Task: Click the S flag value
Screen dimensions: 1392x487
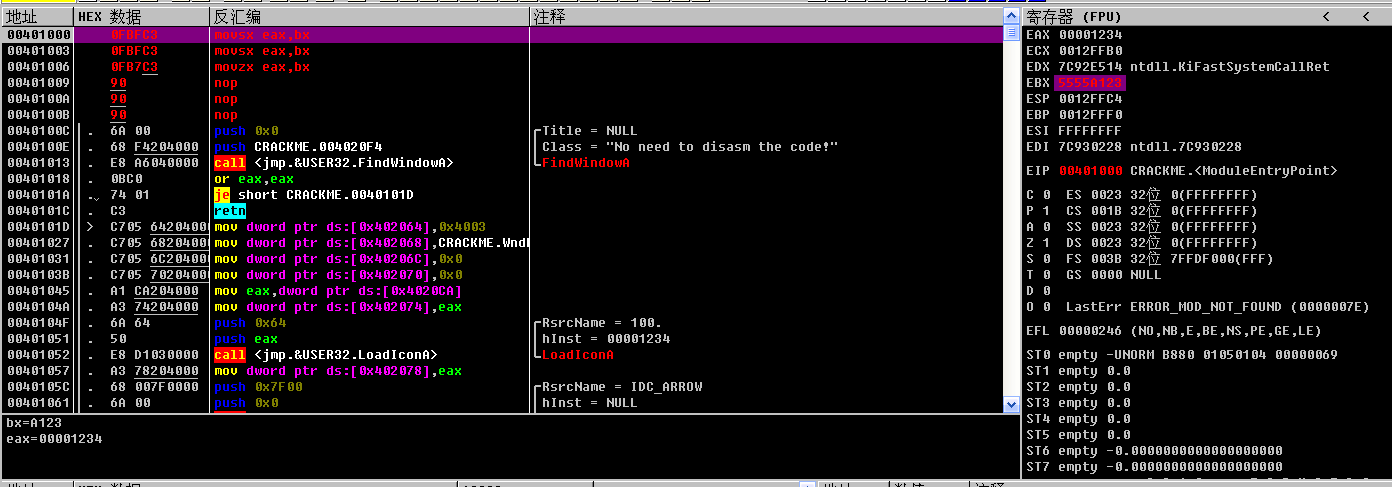Action: click(x=1046, y=259)
